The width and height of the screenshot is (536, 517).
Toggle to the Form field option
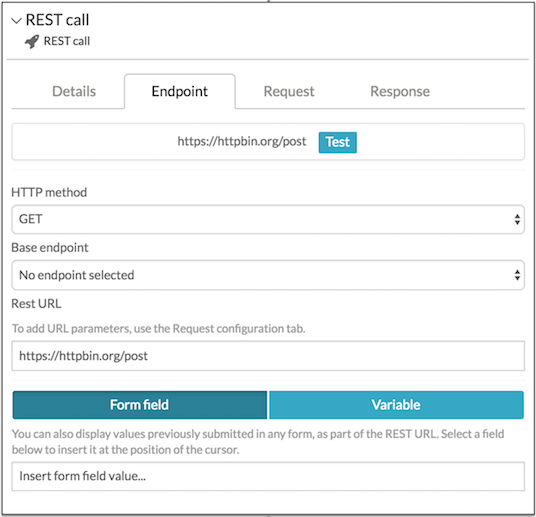pos(140,405)
